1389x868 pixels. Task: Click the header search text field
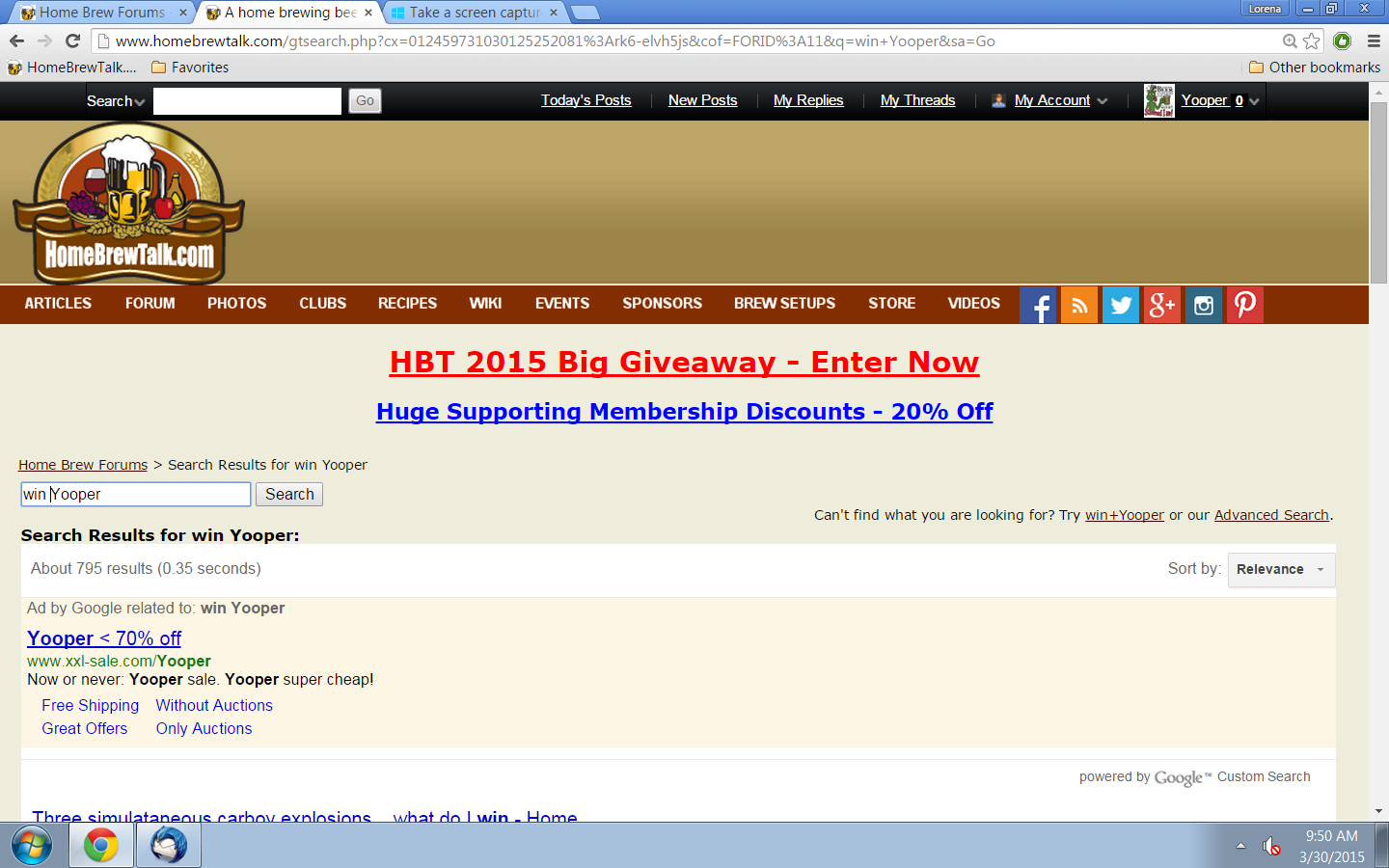point(247,101)
